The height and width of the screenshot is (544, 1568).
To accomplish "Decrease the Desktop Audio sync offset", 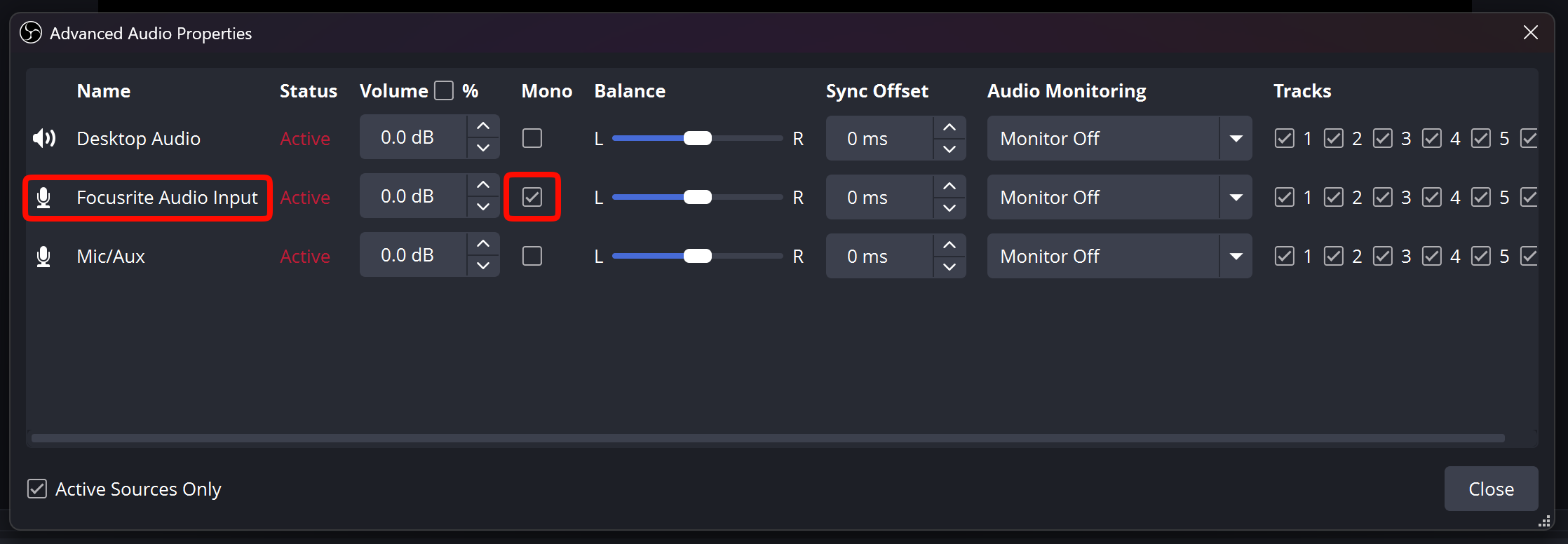I will tap(949, 149).
